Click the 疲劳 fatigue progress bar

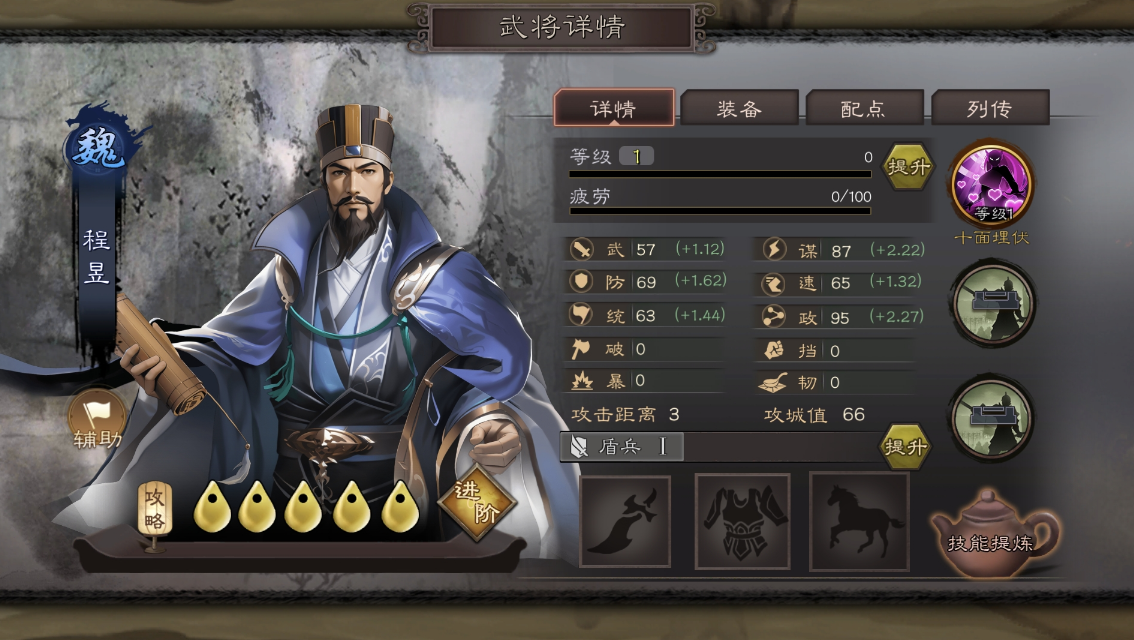click(x=720, y=211)
